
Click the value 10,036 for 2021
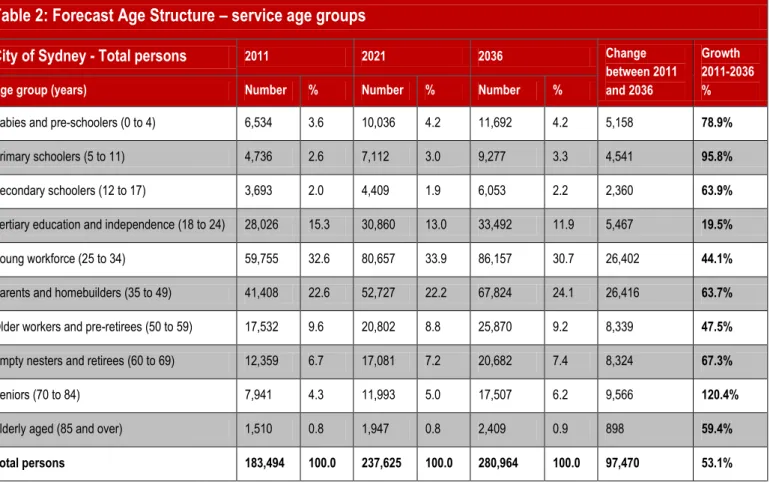[378, 123]
